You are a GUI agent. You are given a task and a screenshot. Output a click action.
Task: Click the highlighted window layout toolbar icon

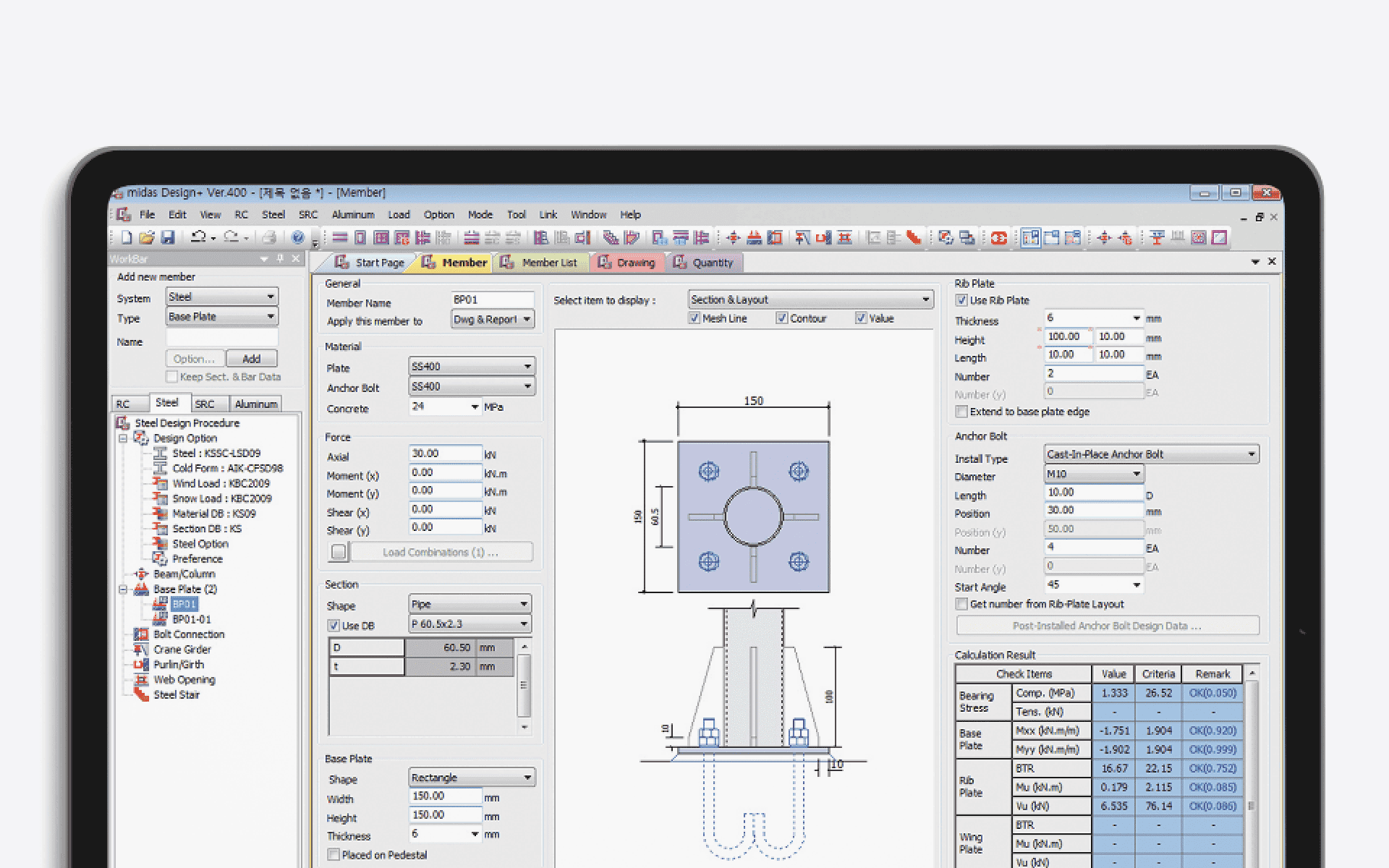[x=1030, y=237]
